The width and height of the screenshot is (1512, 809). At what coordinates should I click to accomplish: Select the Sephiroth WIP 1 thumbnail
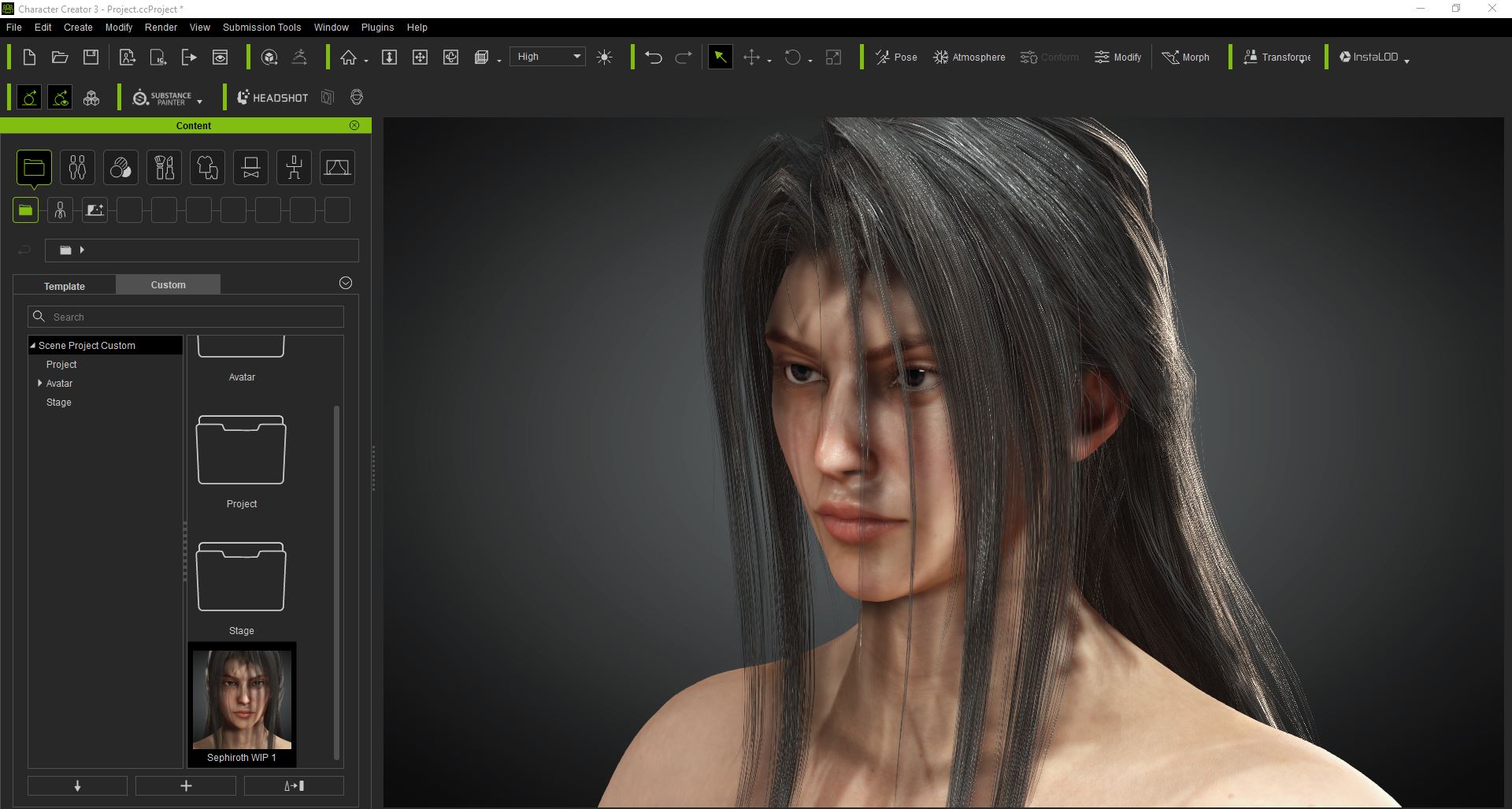pos(242,705)
